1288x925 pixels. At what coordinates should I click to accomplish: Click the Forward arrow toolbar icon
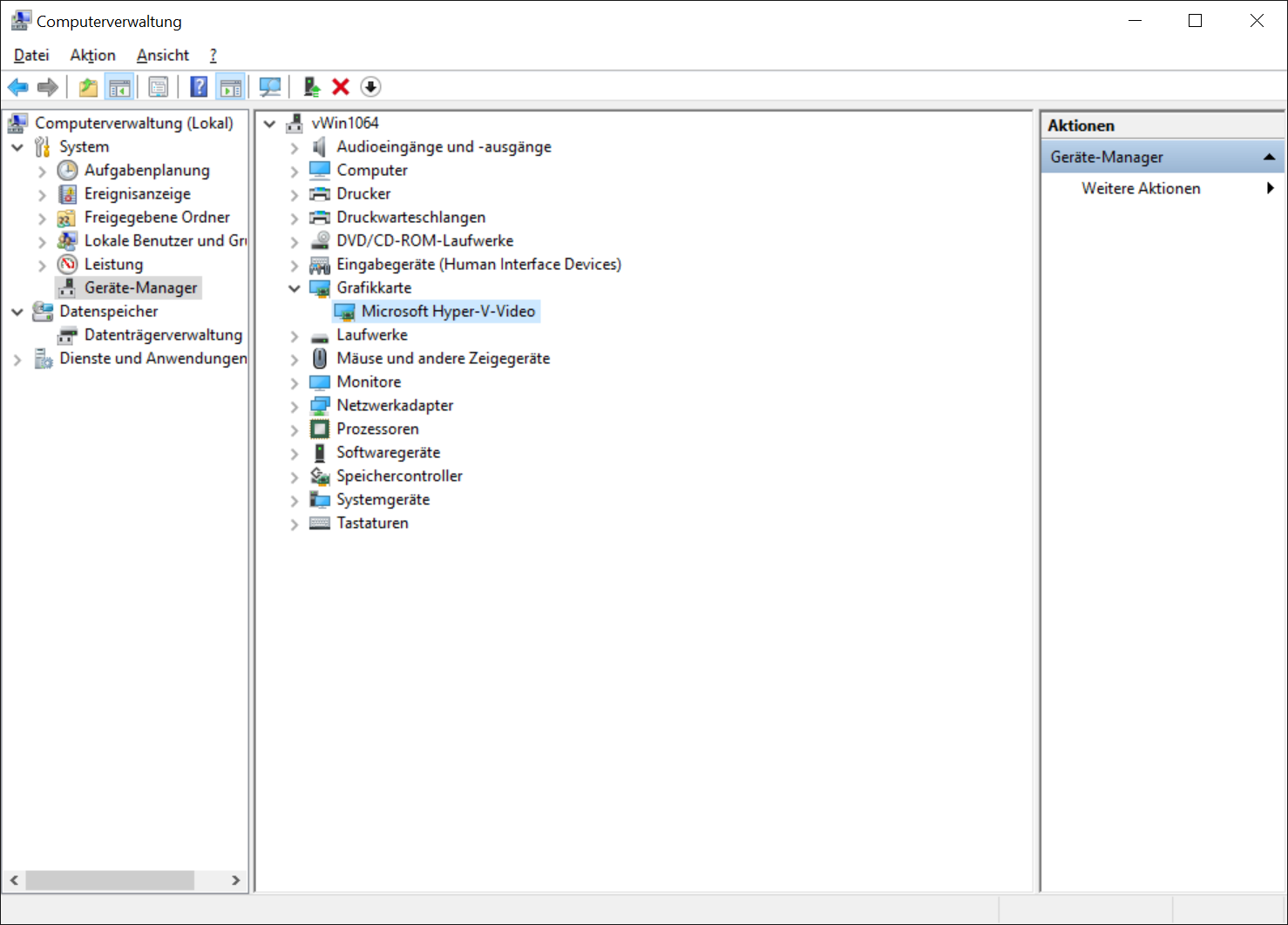click(x=48, y=87)
